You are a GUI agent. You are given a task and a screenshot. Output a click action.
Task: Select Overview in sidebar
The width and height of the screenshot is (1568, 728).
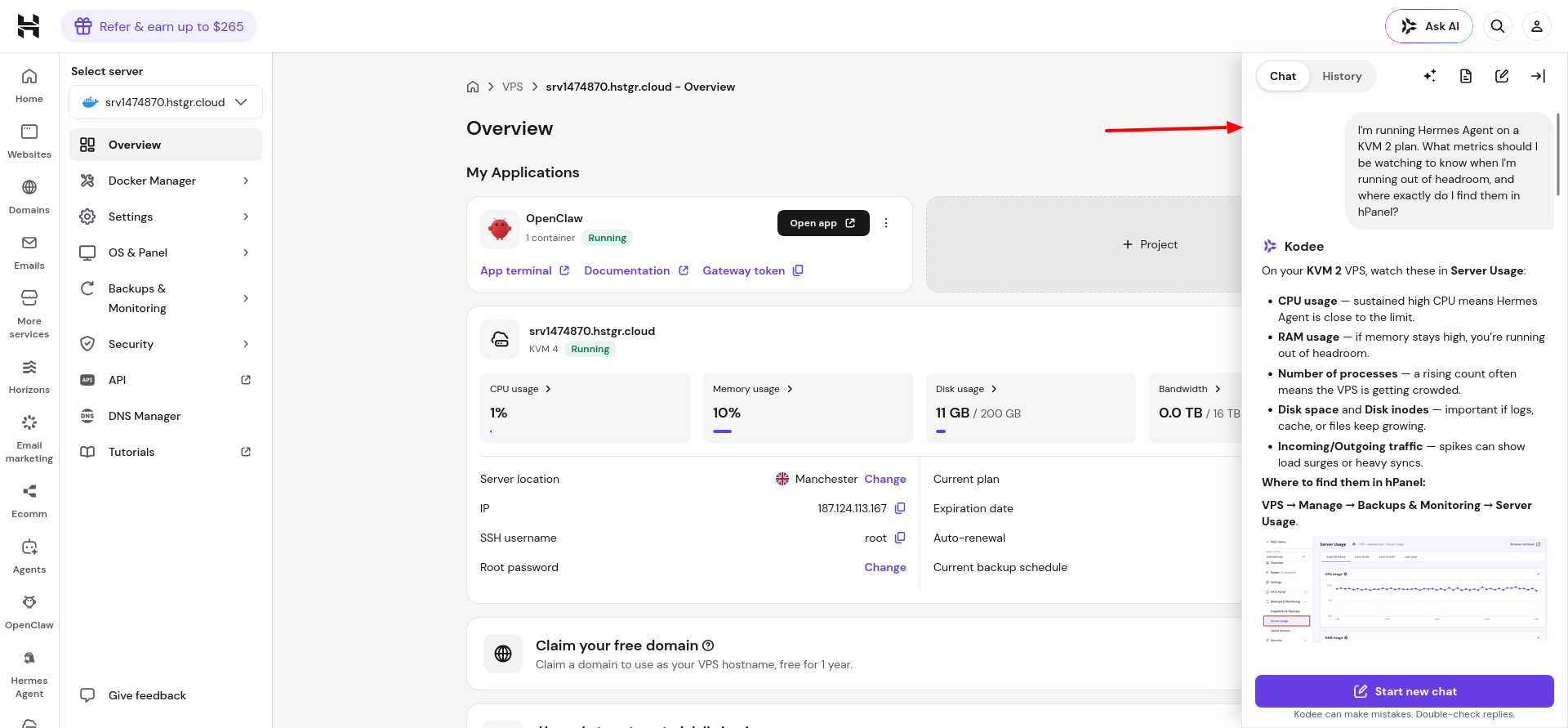coord(166,145)
